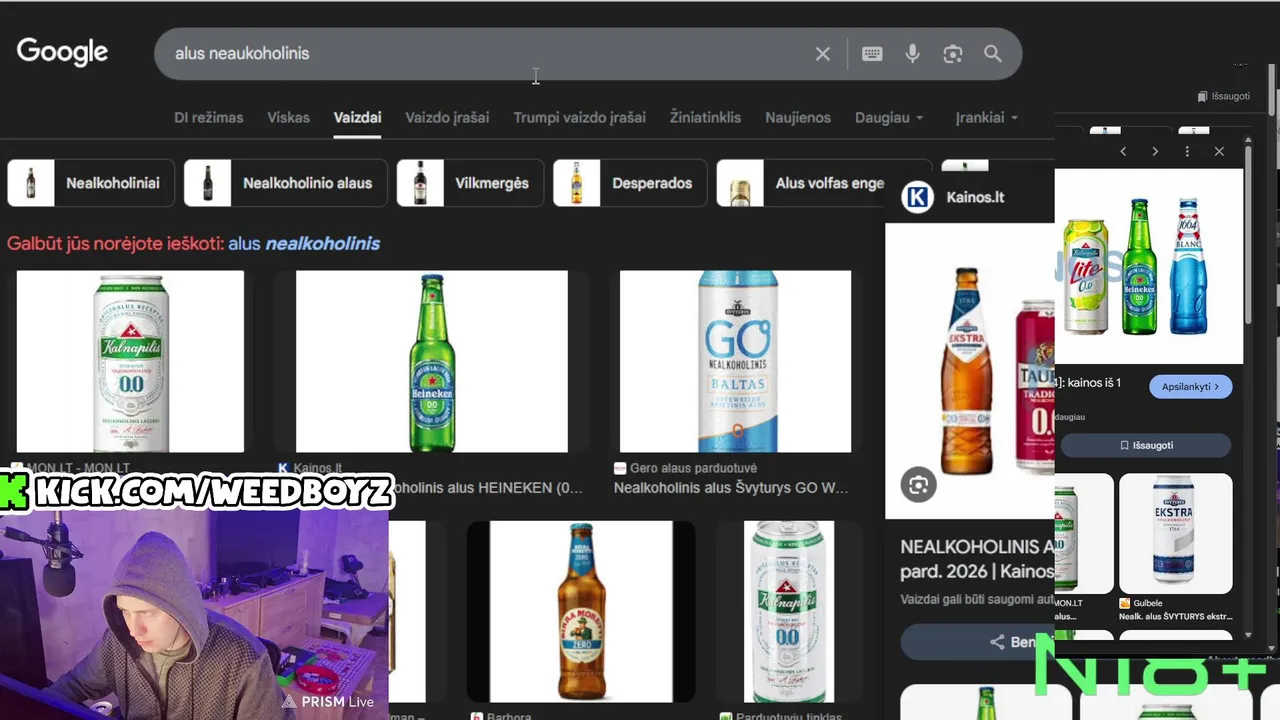
Task: Open the Ekstra can related image thumbnail
Action: (1175, 533)
